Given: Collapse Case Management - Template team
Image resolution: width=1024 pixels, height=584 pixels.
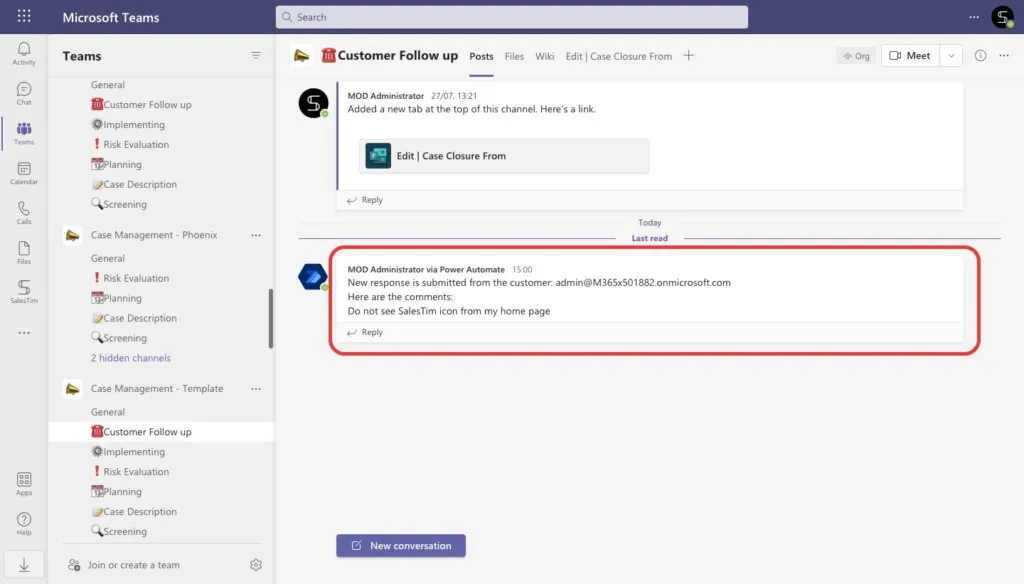Looking at the screenshot, I should pos(157,389).
